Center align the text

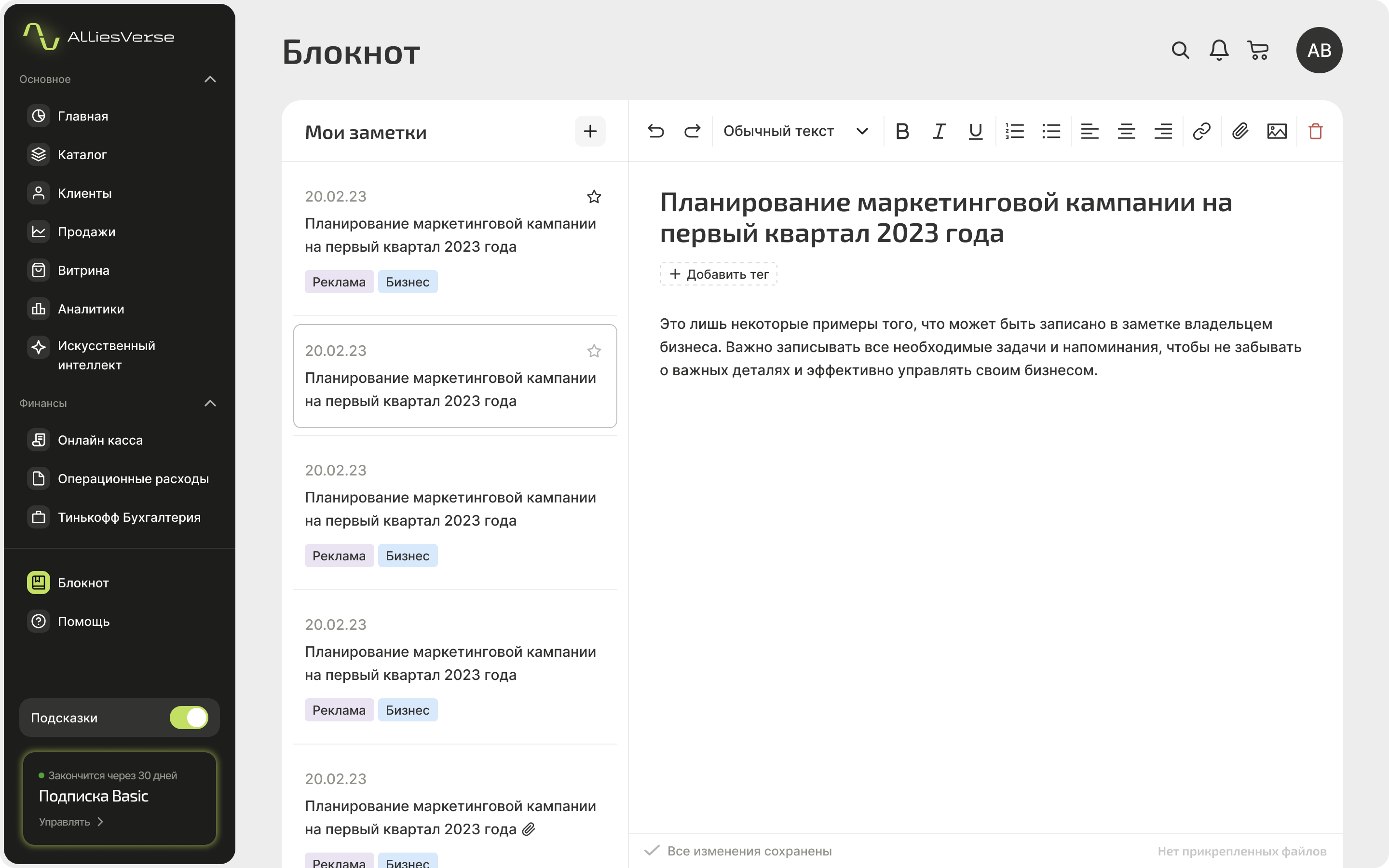(x=1126, y=132)
